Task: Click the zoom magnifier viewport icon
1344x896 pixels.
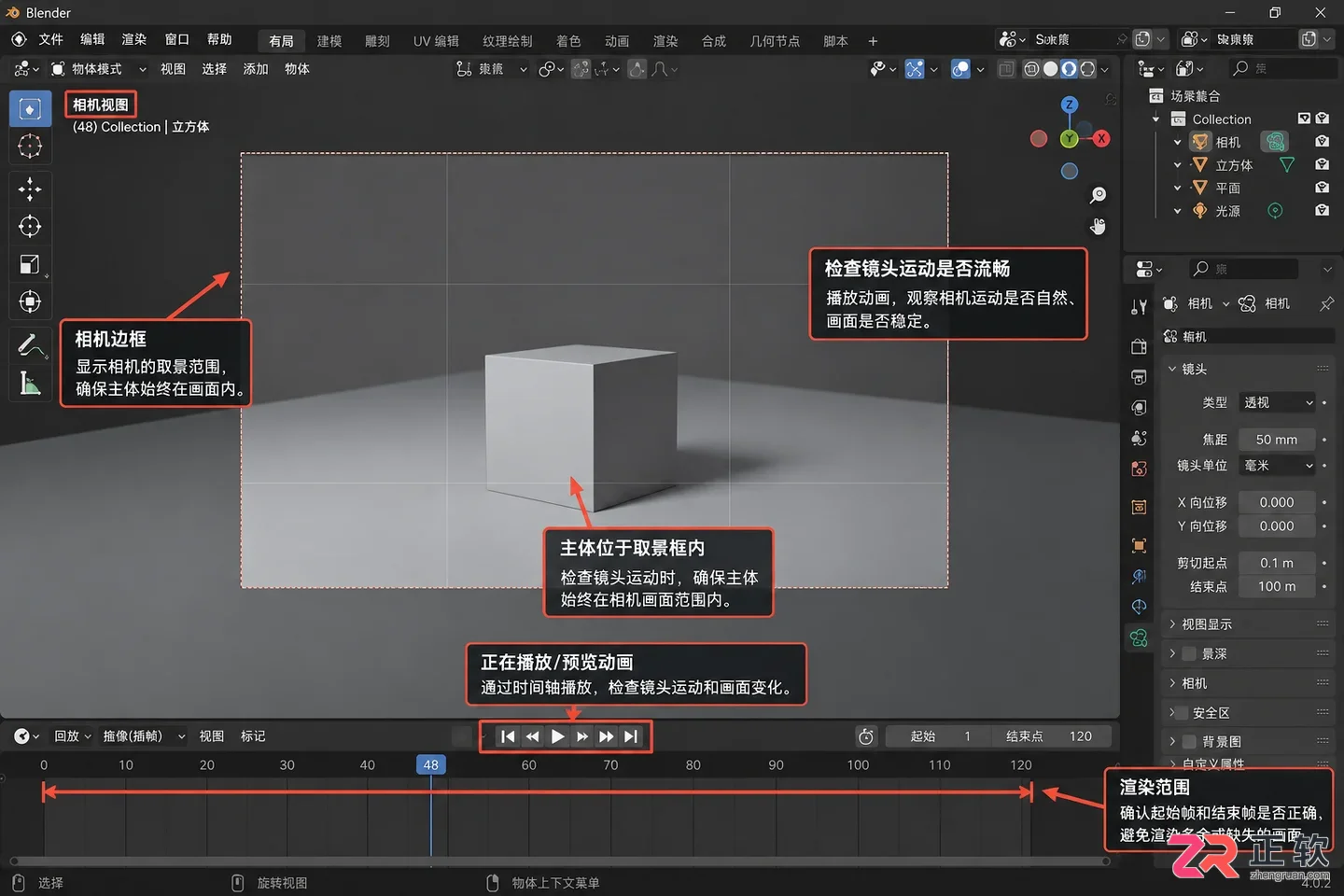Action: pyautogui.click(x=1098, y=195)
